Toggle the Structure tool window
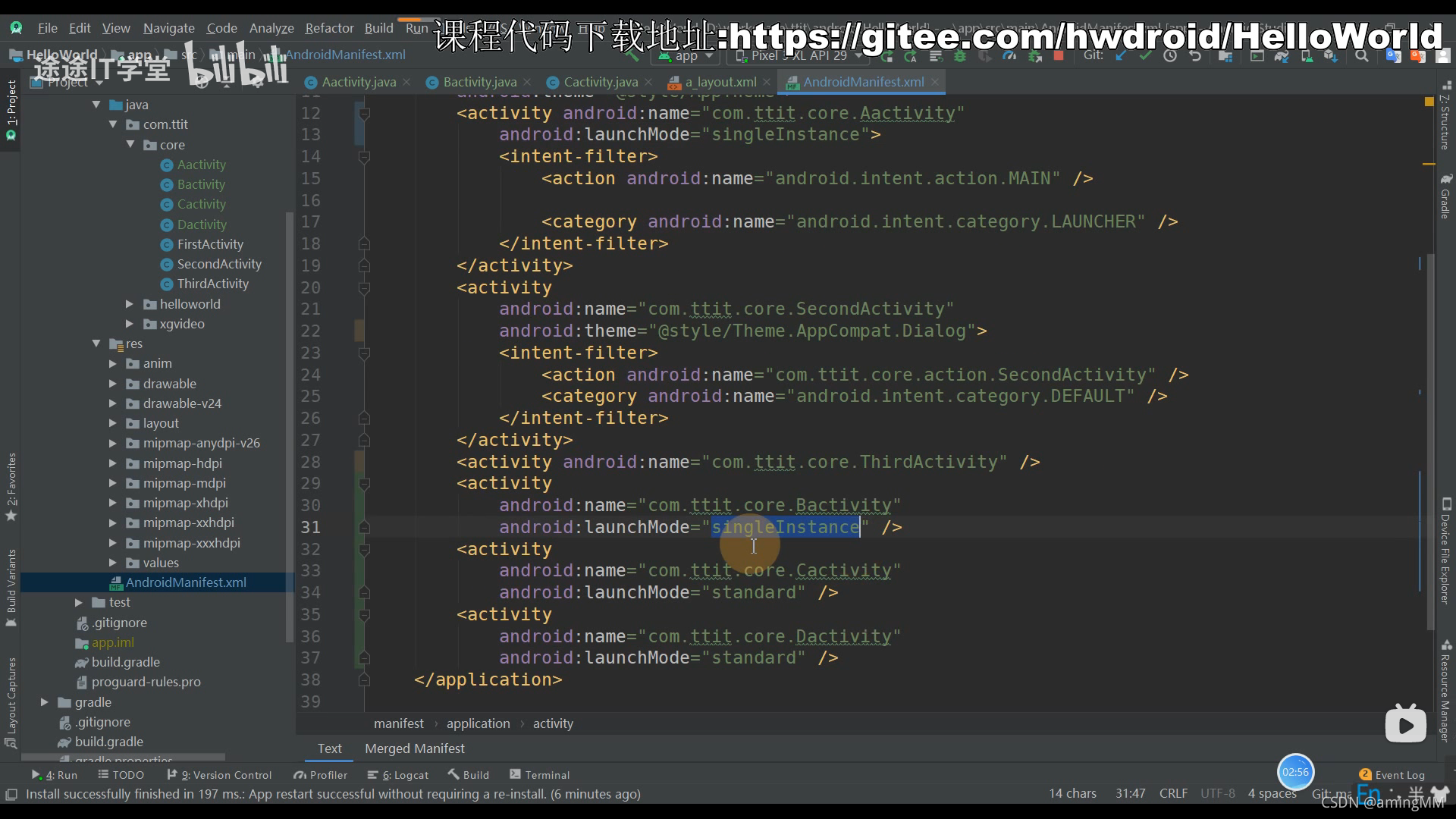This screenshot has width=1456, height=819. (1445, 115)
